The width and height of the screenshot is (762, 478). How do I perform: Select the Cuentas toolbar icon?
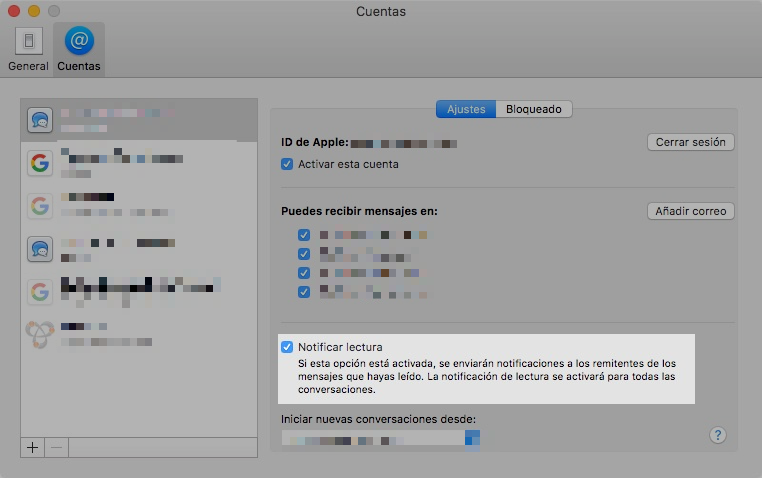click(x=79, y=50)
